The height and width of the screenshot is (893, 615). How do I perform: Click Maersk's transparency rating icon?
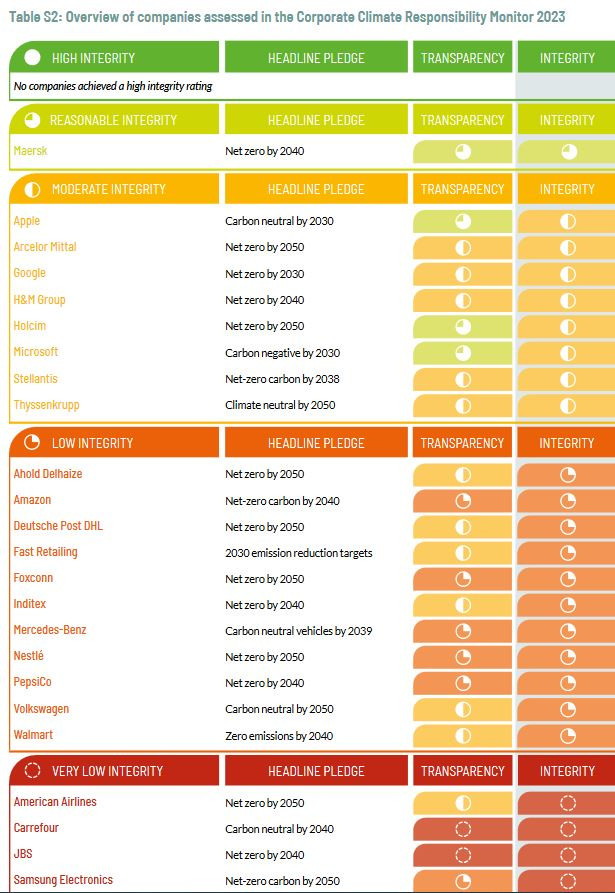[463, 152]
